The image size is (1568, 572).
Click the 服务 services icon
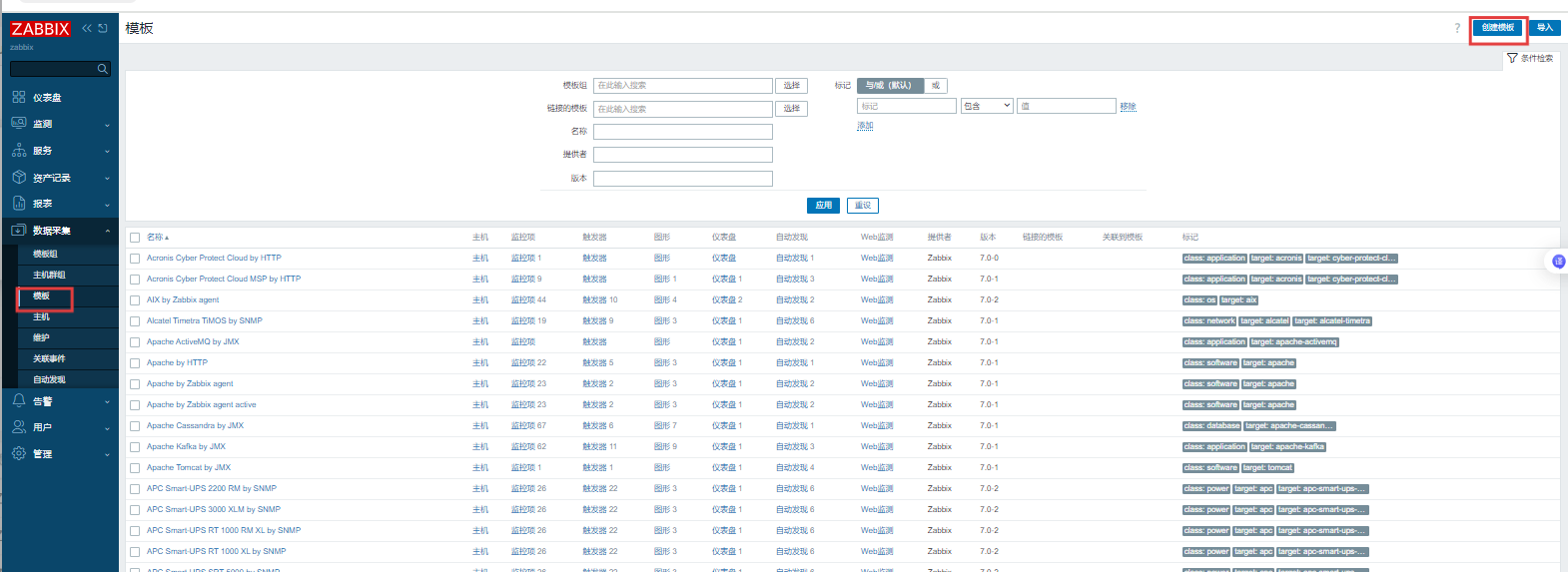click(19, 150)
